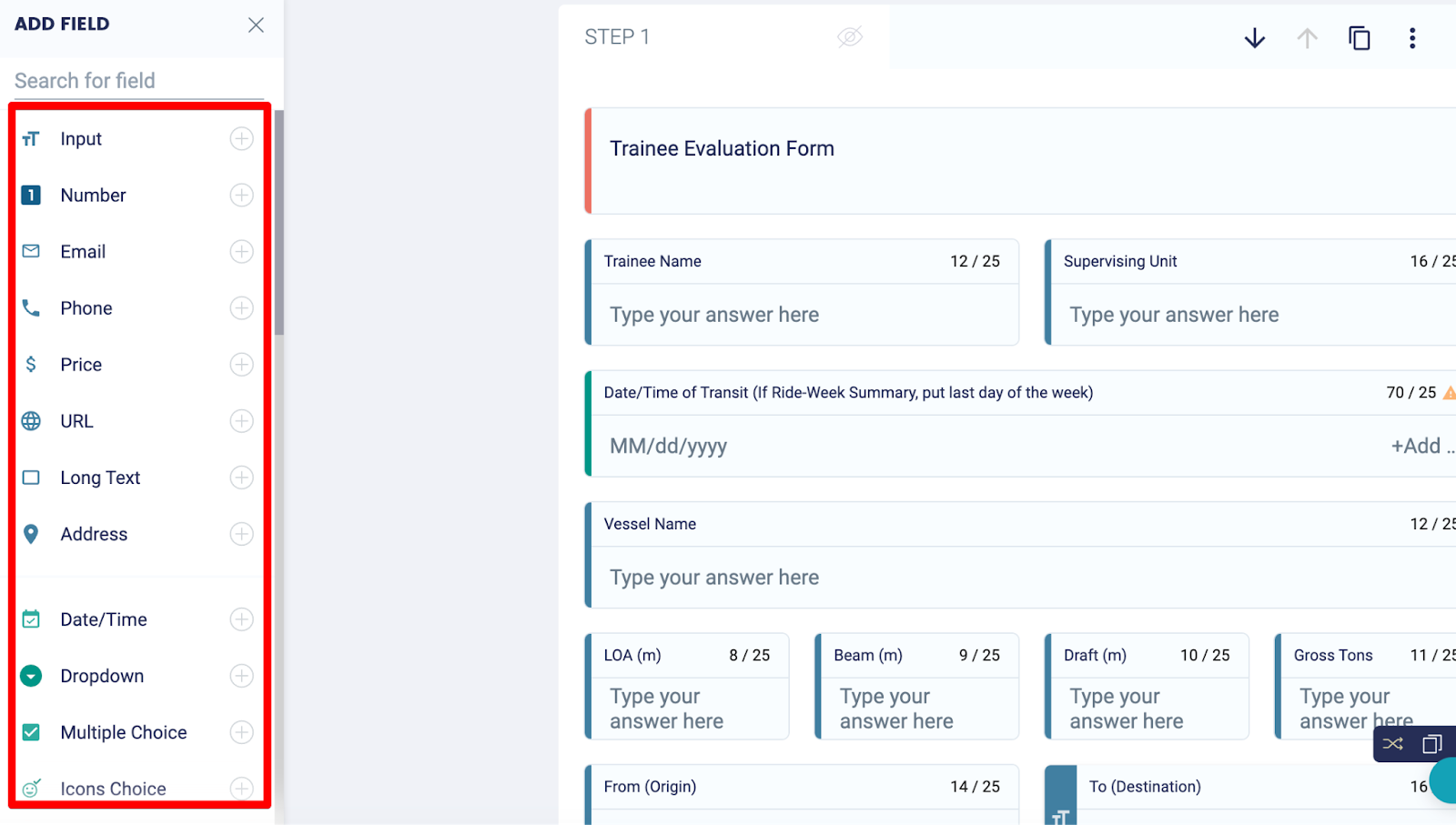This screenshot has height=825, width=1456.
Task: Move the step down using the arrow
Action: 1254,38
